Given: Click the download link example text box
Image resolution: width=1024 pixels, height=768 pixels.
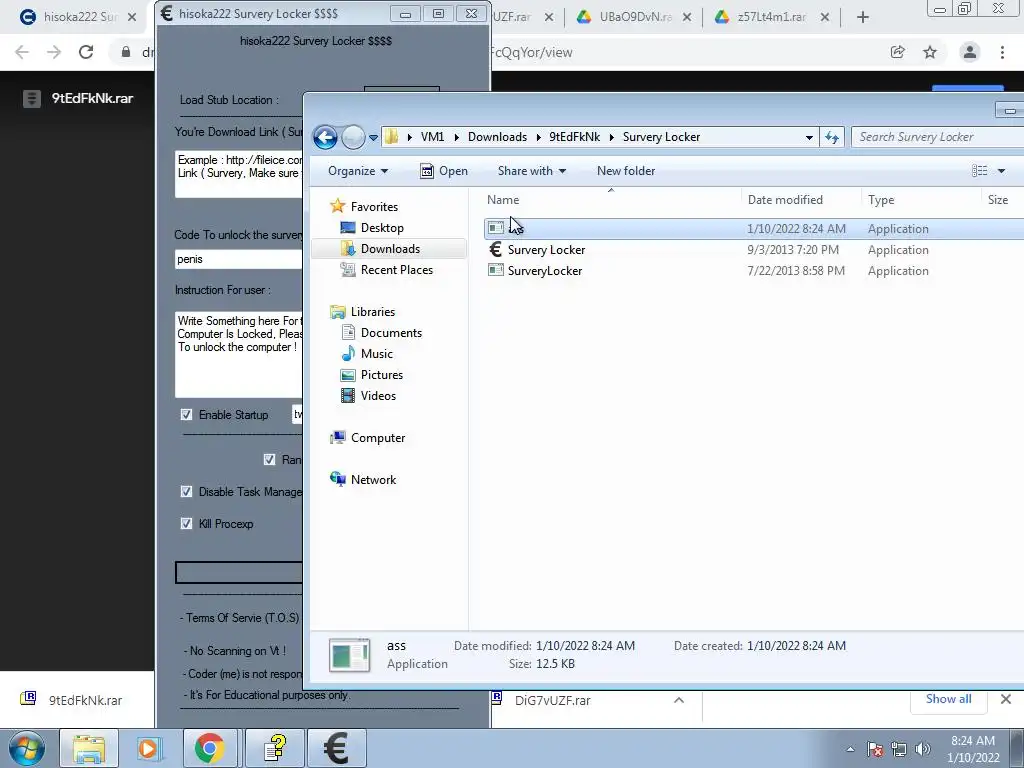Looking at the screenshot, I should (239, 174).
